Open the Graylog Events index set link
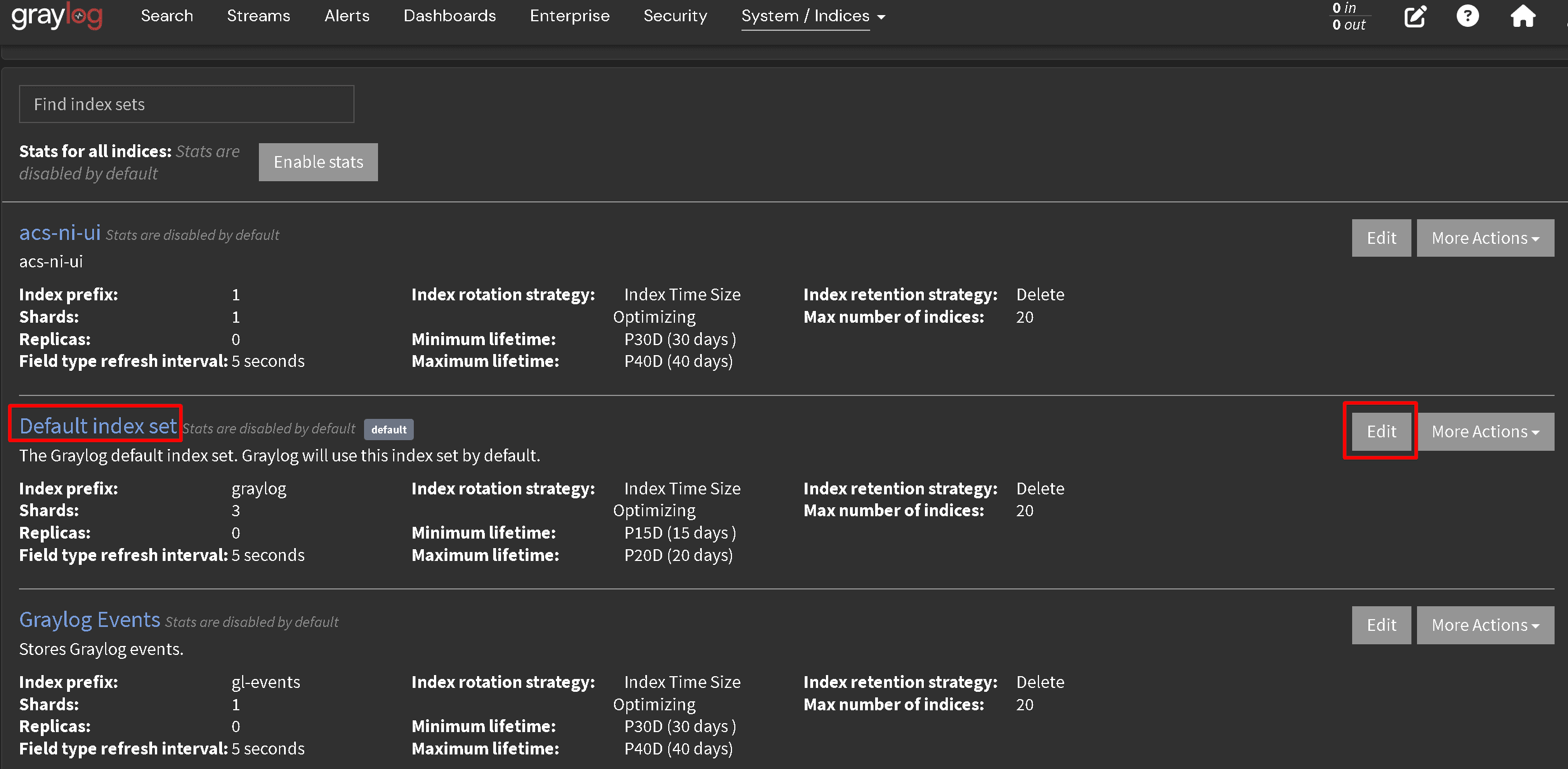The width and height of the screenshot is (1568, 769). (89, 619)
